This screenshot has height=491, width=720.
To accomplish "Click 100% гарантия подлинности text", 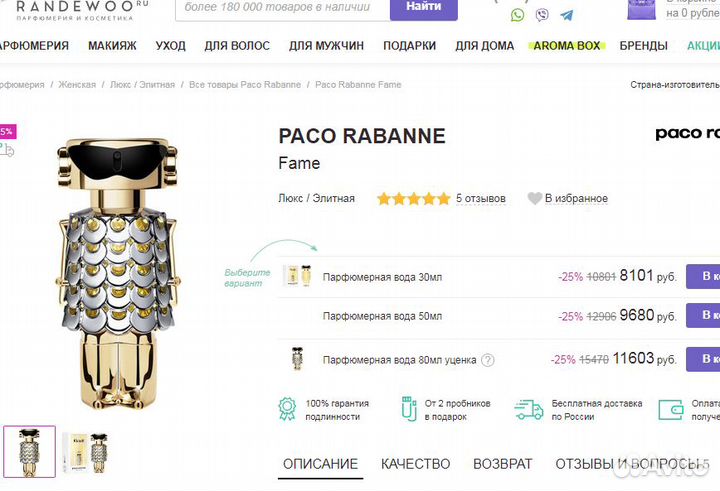I will tap(337, 410).
